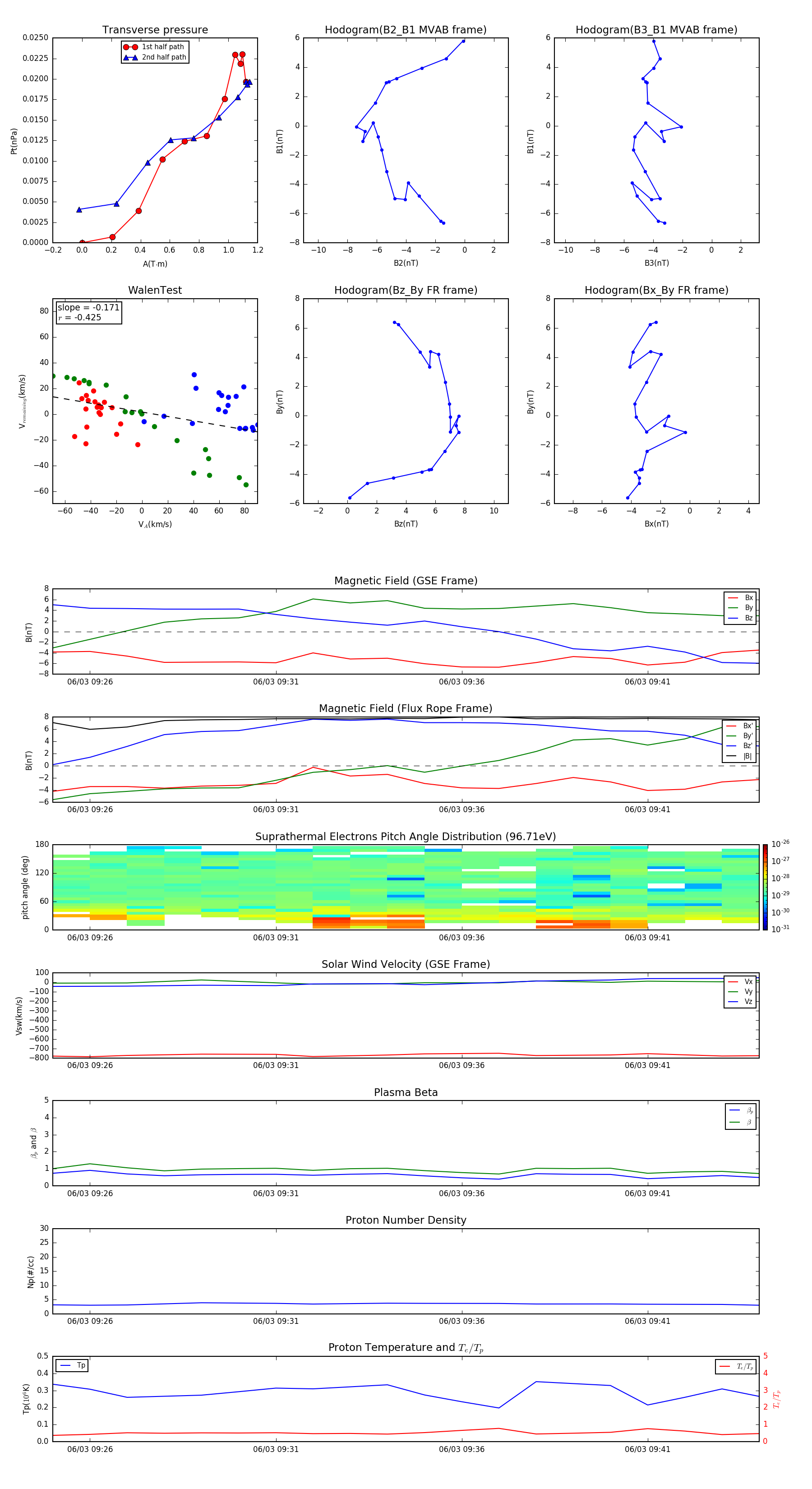Click the plasma beta legend box
Screen dimensions: 812x1489
pos(740,1116)
